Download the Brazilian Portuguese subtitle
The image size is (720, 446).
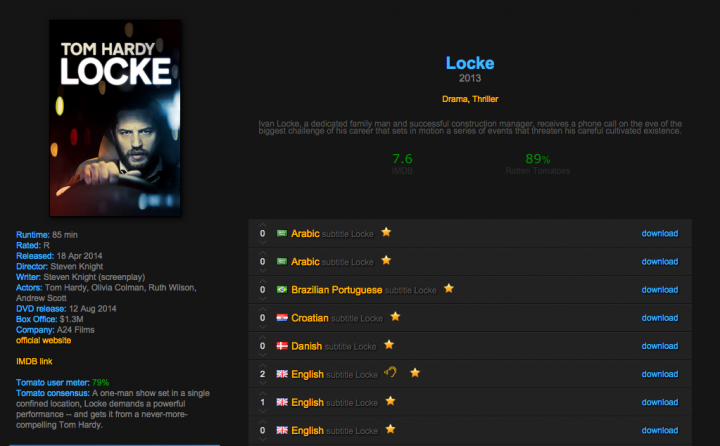pos(659,290)
